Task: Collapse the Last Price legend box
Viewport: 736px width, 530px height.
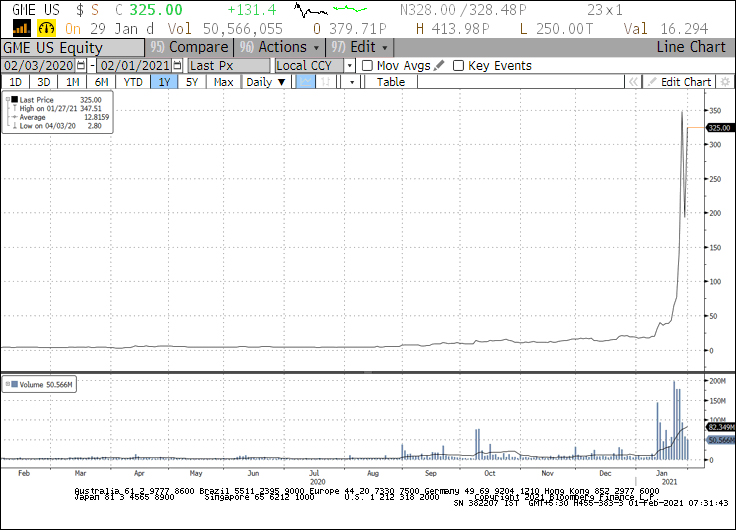Action: (x=8, y=100)
